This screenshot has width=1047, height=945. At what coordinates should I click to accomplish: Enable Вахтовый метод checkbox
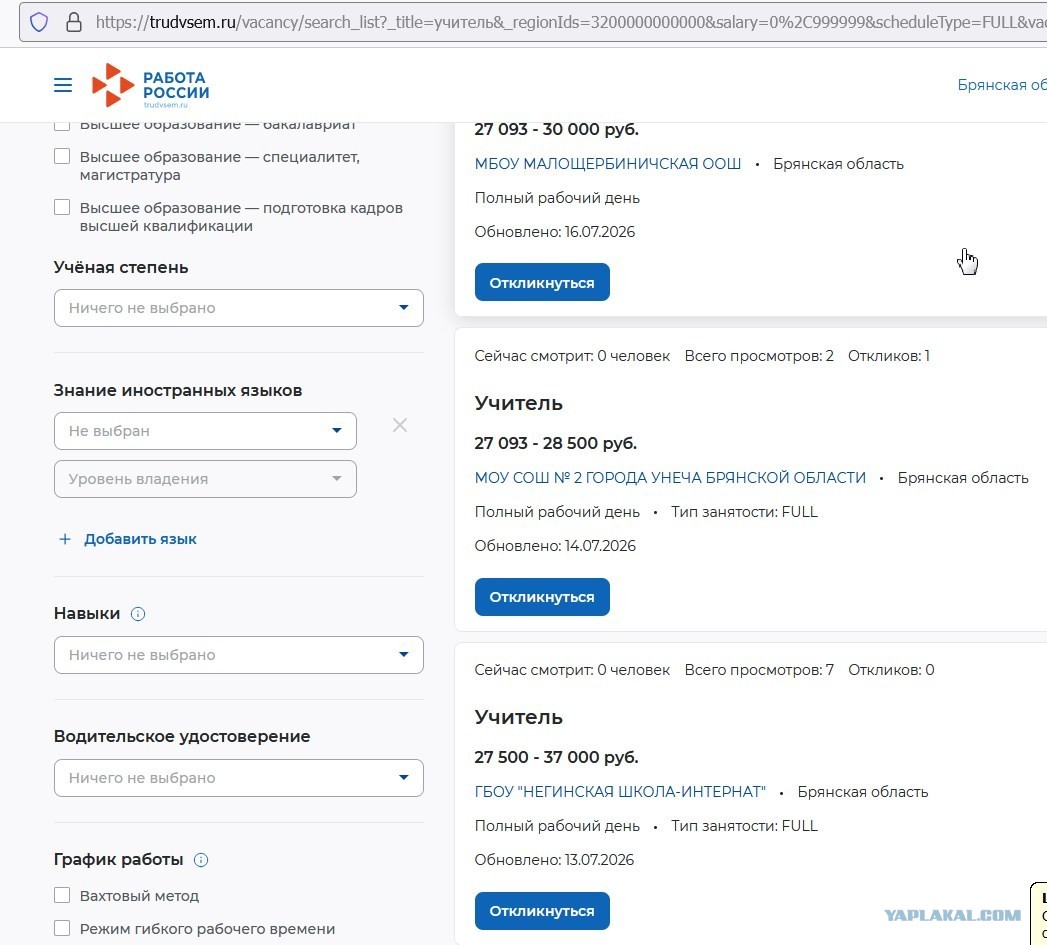(x=62, y=895)
